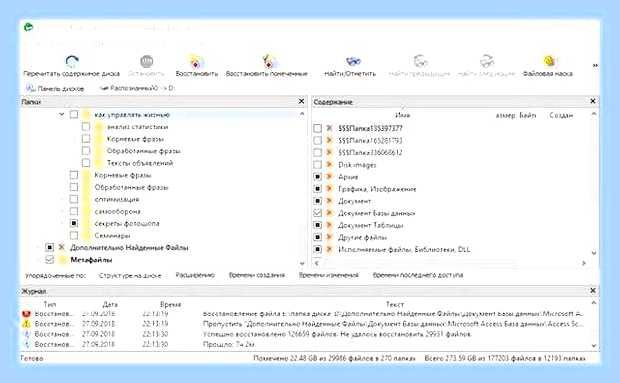Select the самооборона folder row
Screen dimensions: 620x383
(x=117, y=211)
